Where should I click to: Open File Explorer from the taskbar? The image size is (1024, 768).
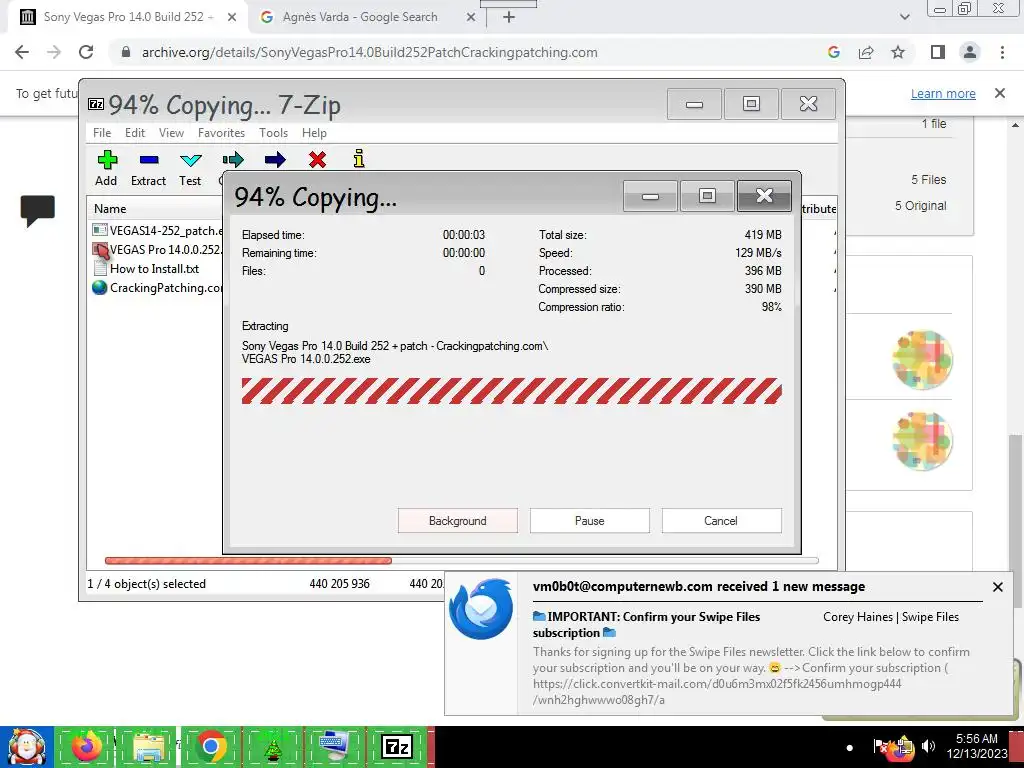[148, 747]
